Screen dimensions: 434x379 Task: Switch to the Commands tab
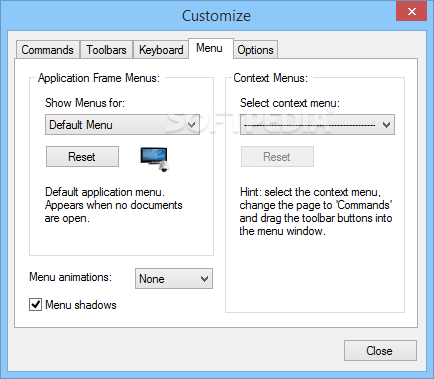click(48, 50)
